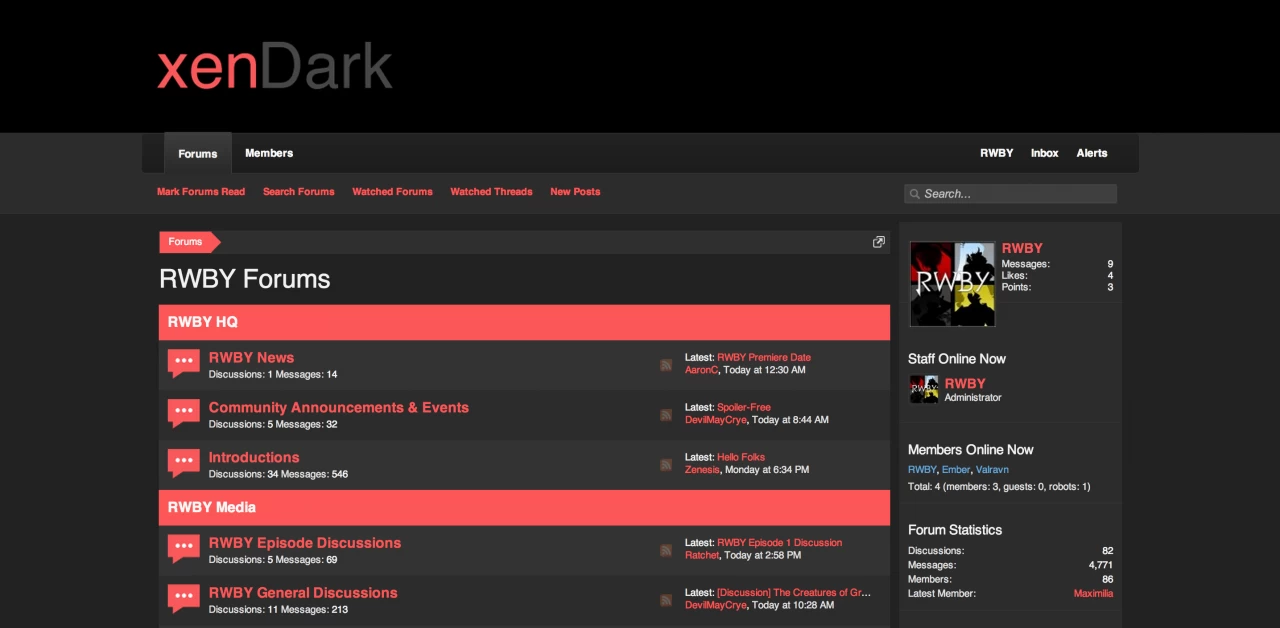Open RWBY General Discussions forum
The height and width of the screenshot is (628, 1280).
coord(303,593)
